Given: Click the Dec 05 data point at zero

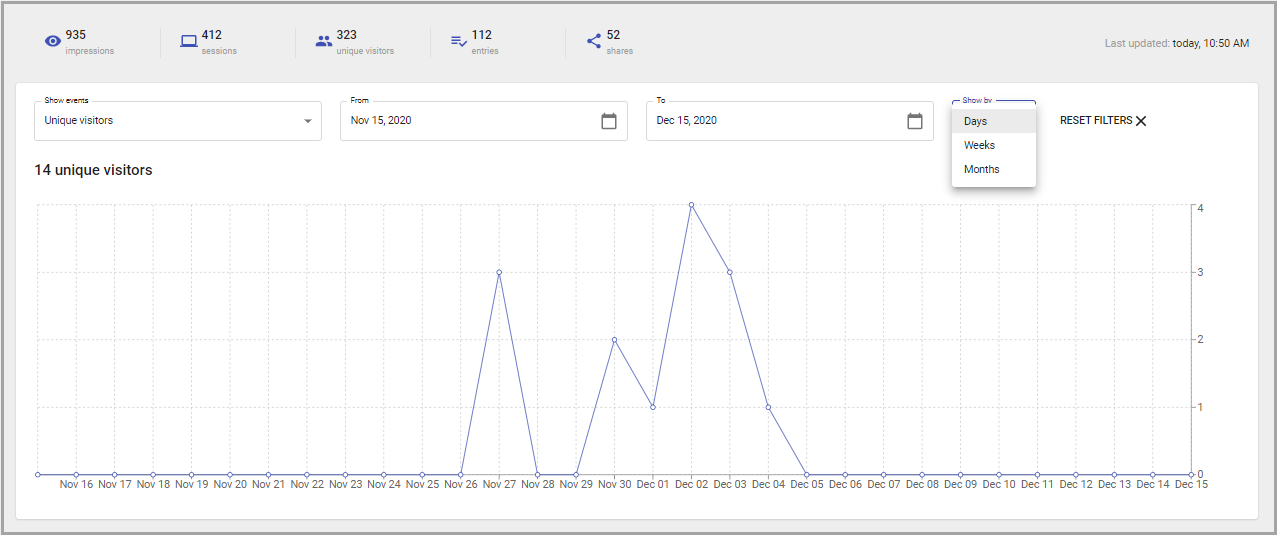Looking at the screenshot, I should 807,474.
